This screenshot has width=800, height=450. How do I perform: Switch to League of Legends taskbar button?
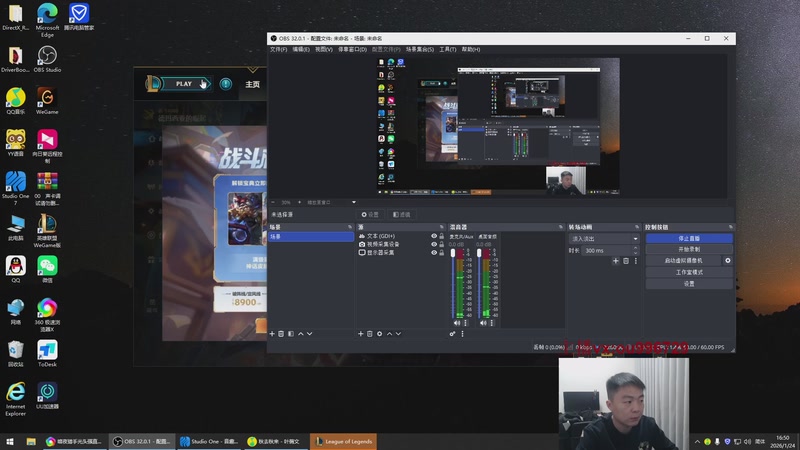coord(343,442)
